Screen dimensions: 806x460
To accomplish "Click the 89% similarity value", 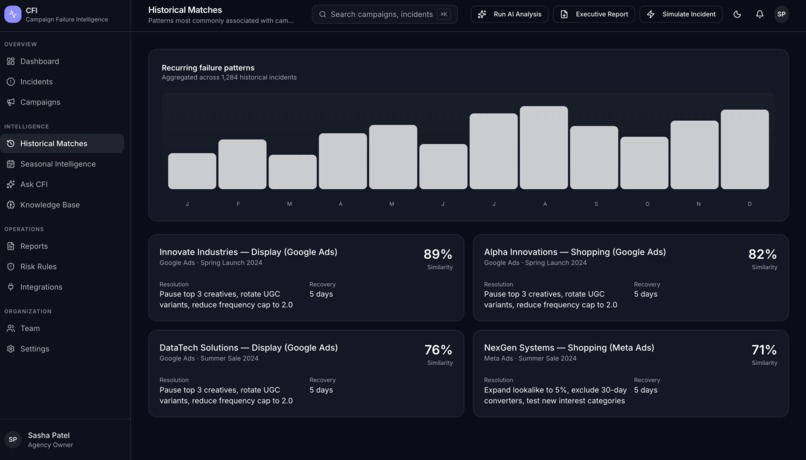I will click(x=438, y=254).
